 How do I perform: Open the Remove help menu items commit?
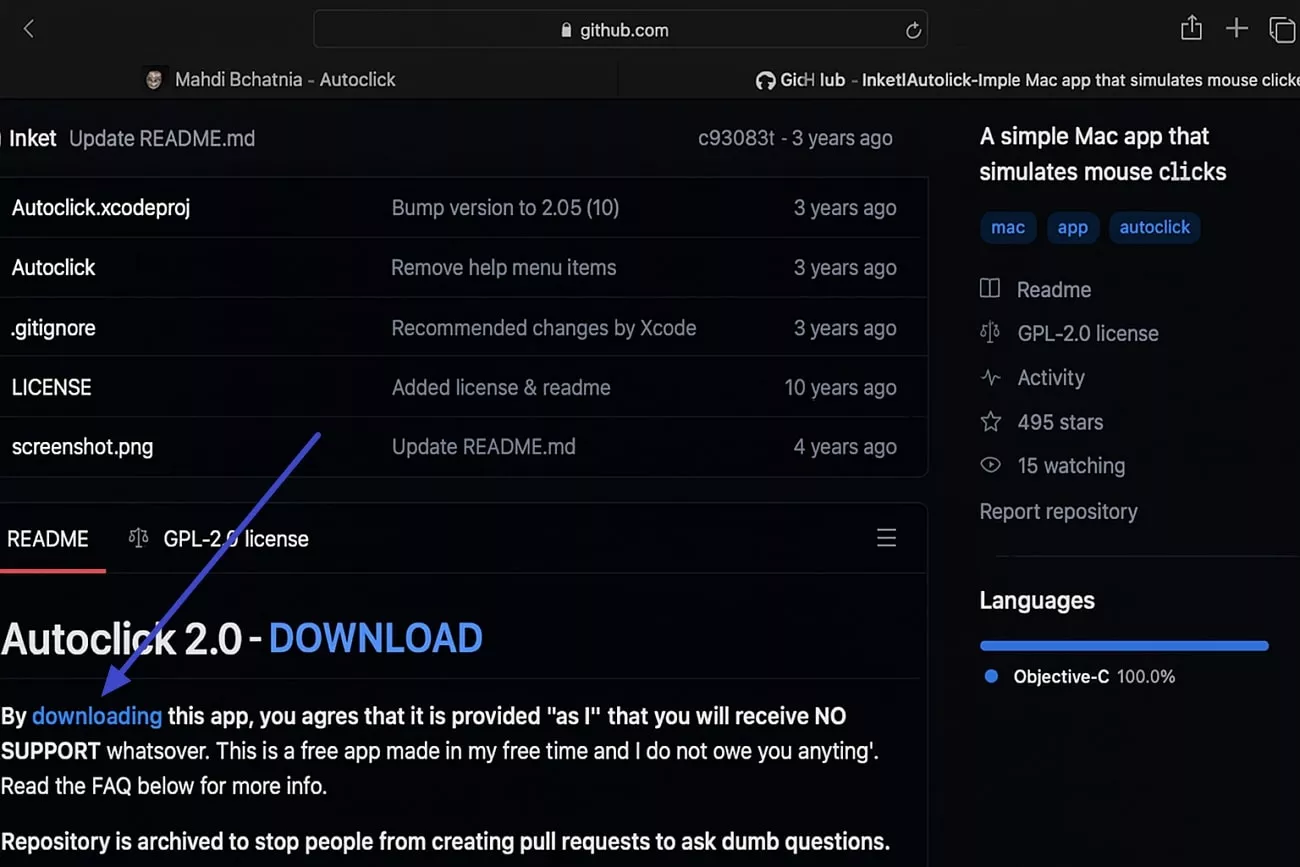[504, 268]
